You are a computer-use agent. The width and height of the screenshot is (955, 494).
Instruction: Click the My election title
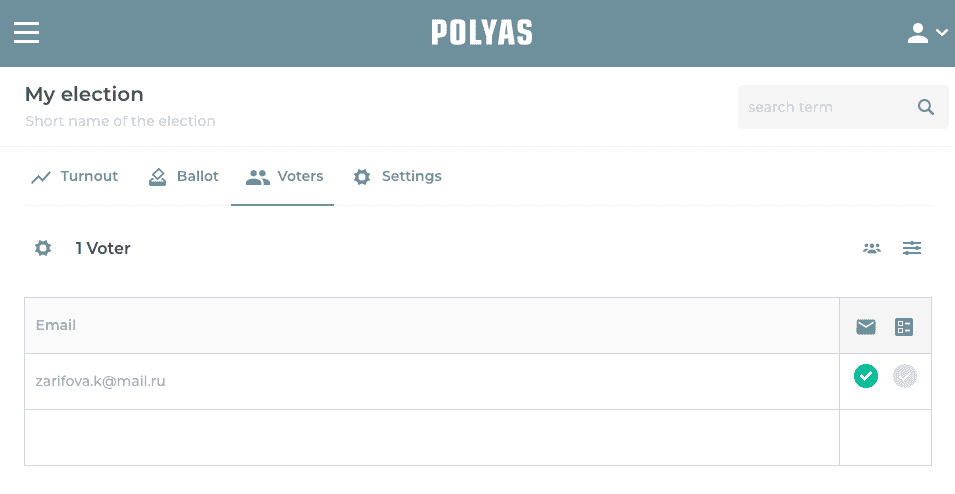click(x=84, y=94)
